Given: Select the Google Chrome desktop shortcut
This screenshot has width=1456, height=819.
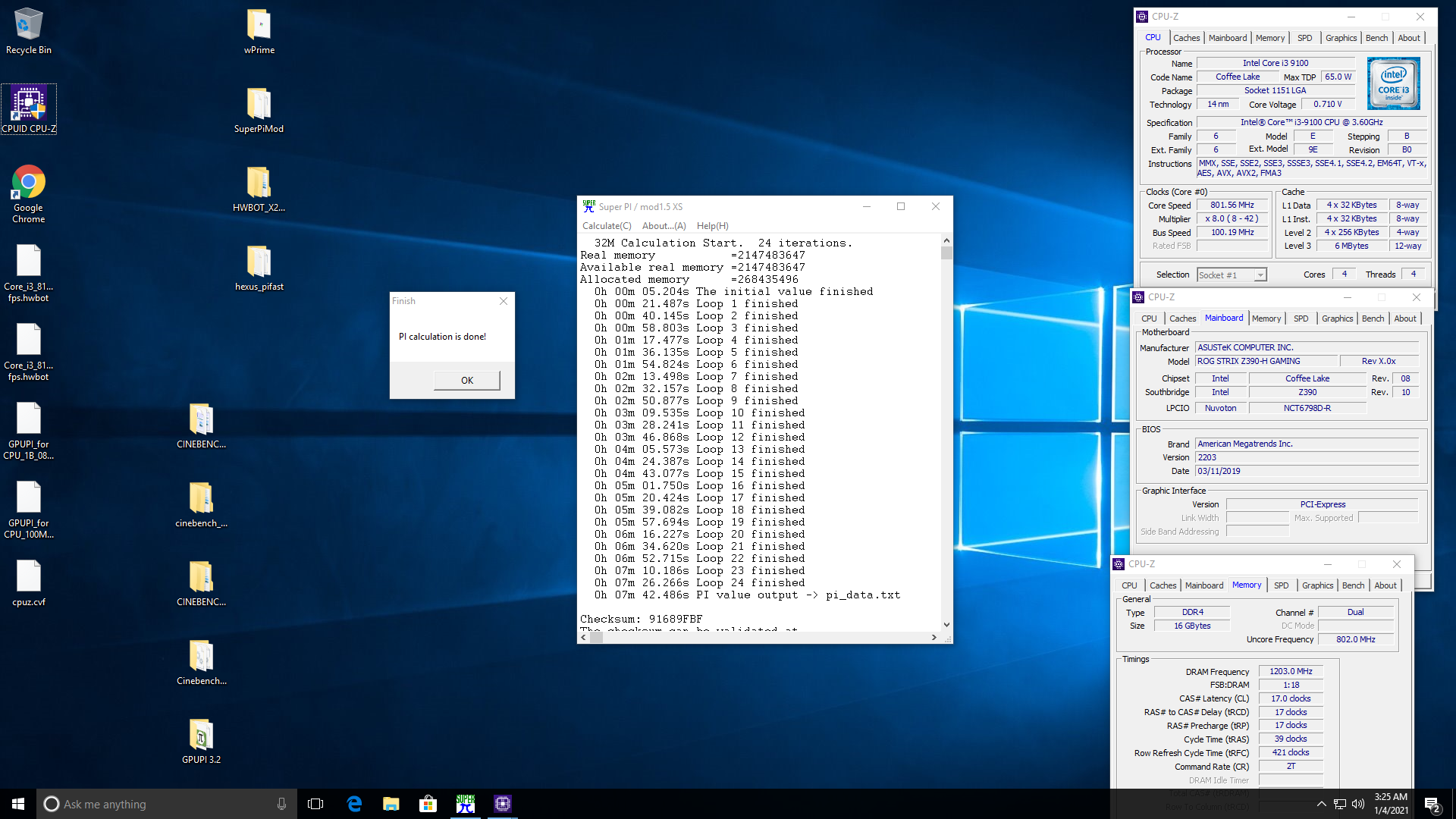Looking at the screenshot, I should [29, 194].
